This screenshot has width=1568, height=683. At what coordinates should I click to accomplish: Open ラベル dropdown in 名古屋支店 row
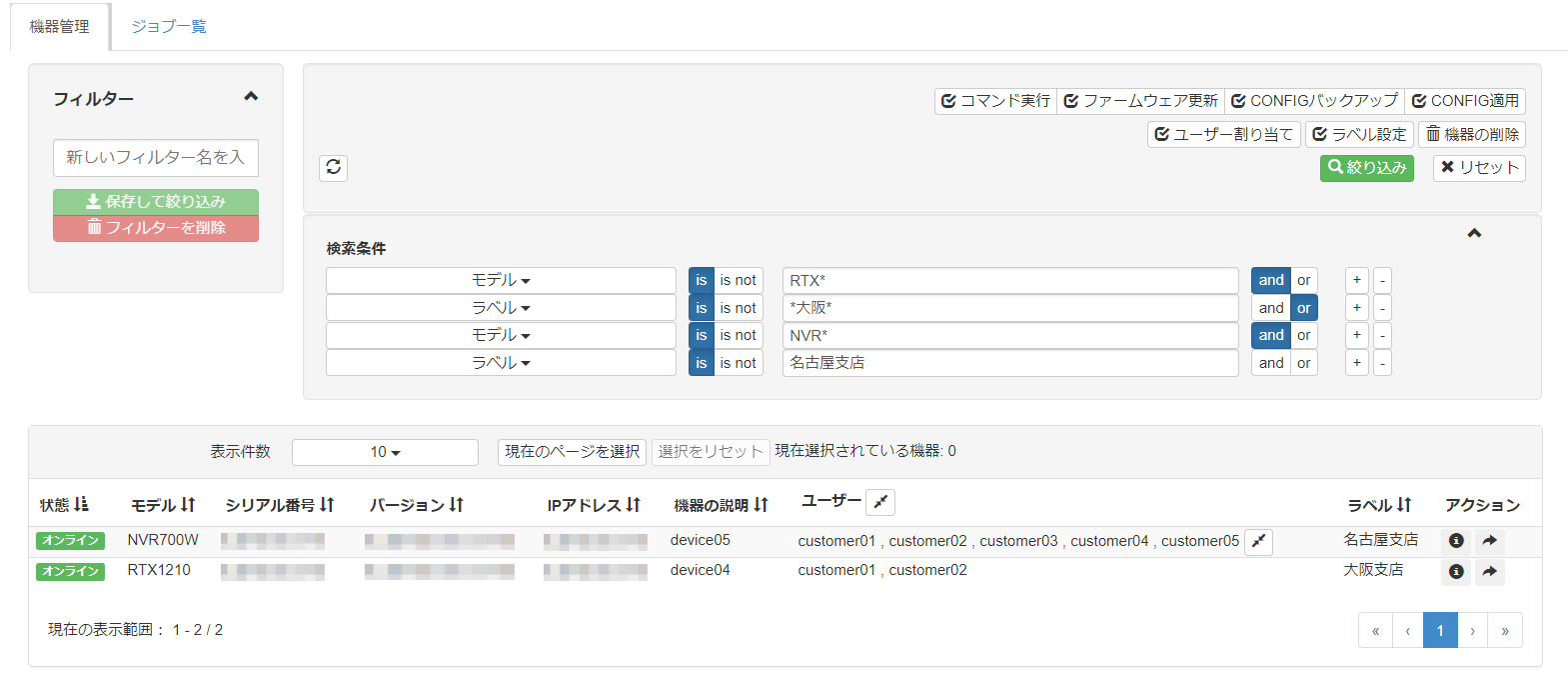click(x=501, y=363)
